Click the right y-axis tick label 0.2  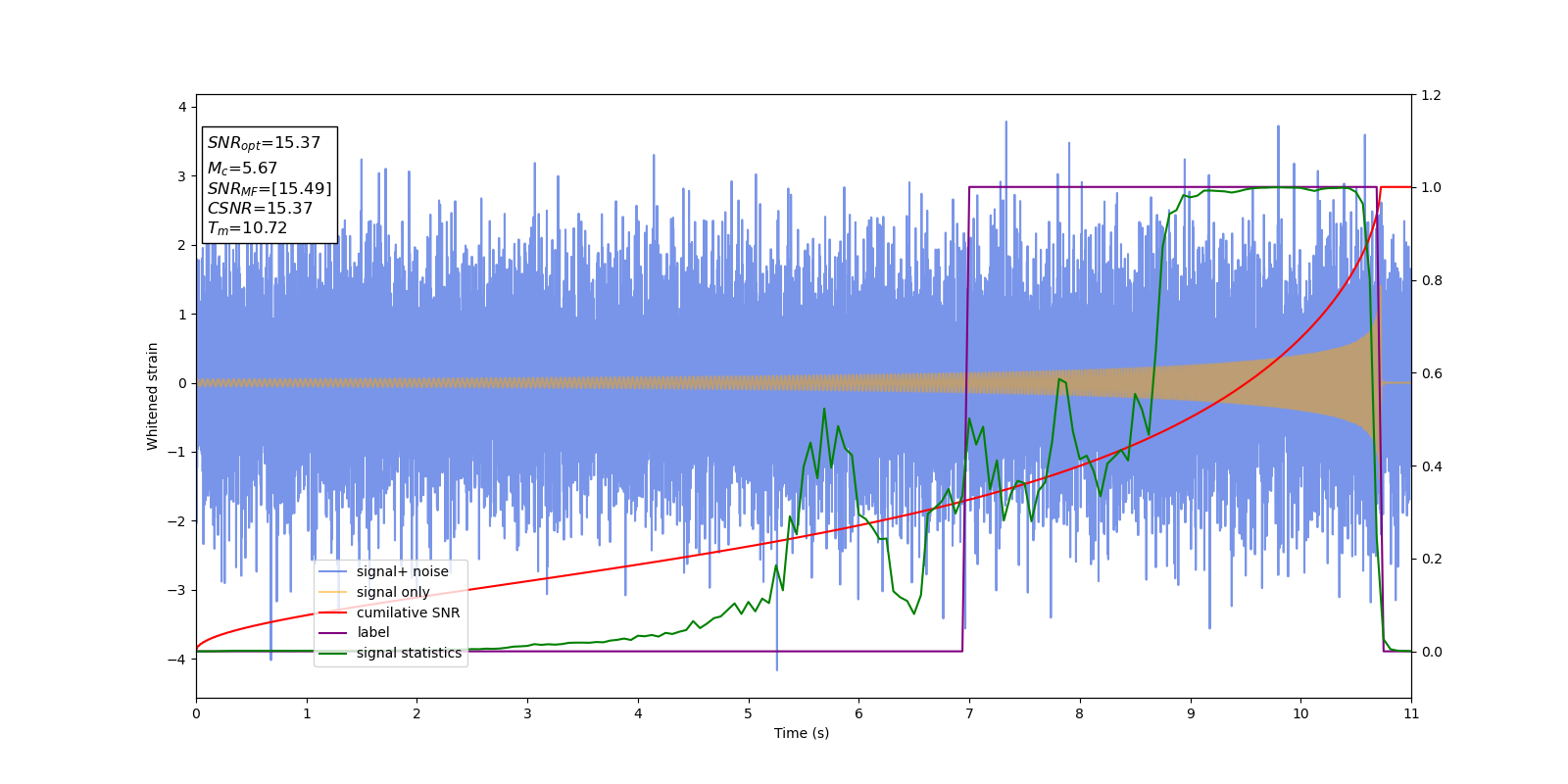coord(1431,560)
